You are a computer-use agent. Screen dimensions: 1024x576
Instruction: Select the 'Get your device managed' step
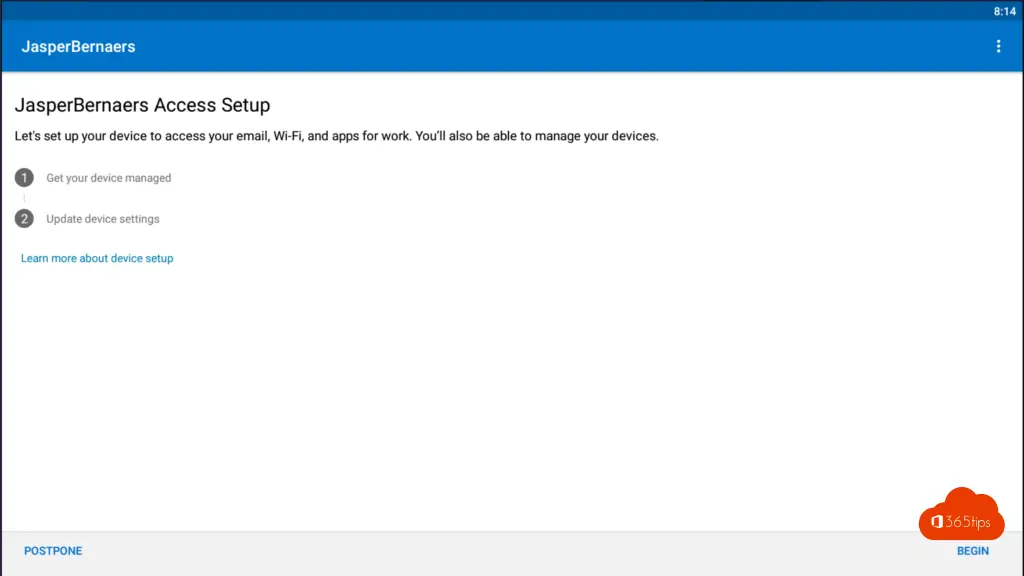[x=108, y=178]
